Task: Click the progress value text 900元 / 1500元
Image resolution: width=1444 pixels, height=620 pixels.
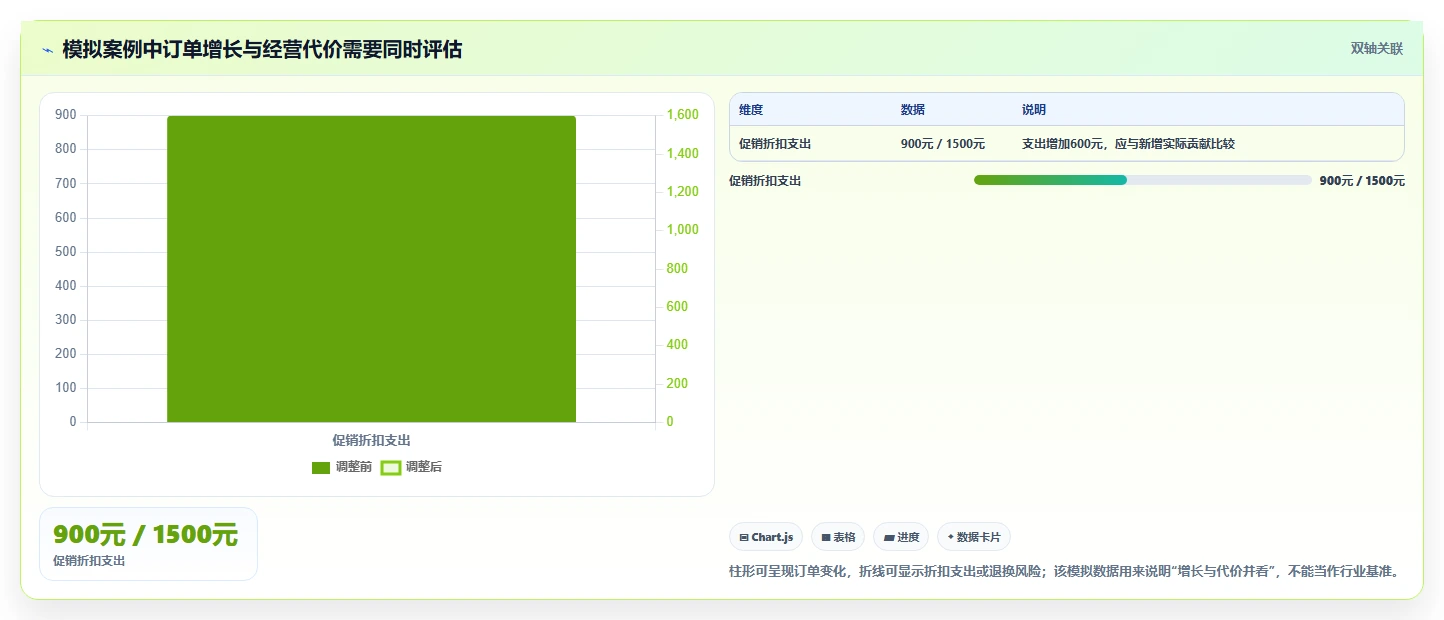Action: [x=1362, y=181]
